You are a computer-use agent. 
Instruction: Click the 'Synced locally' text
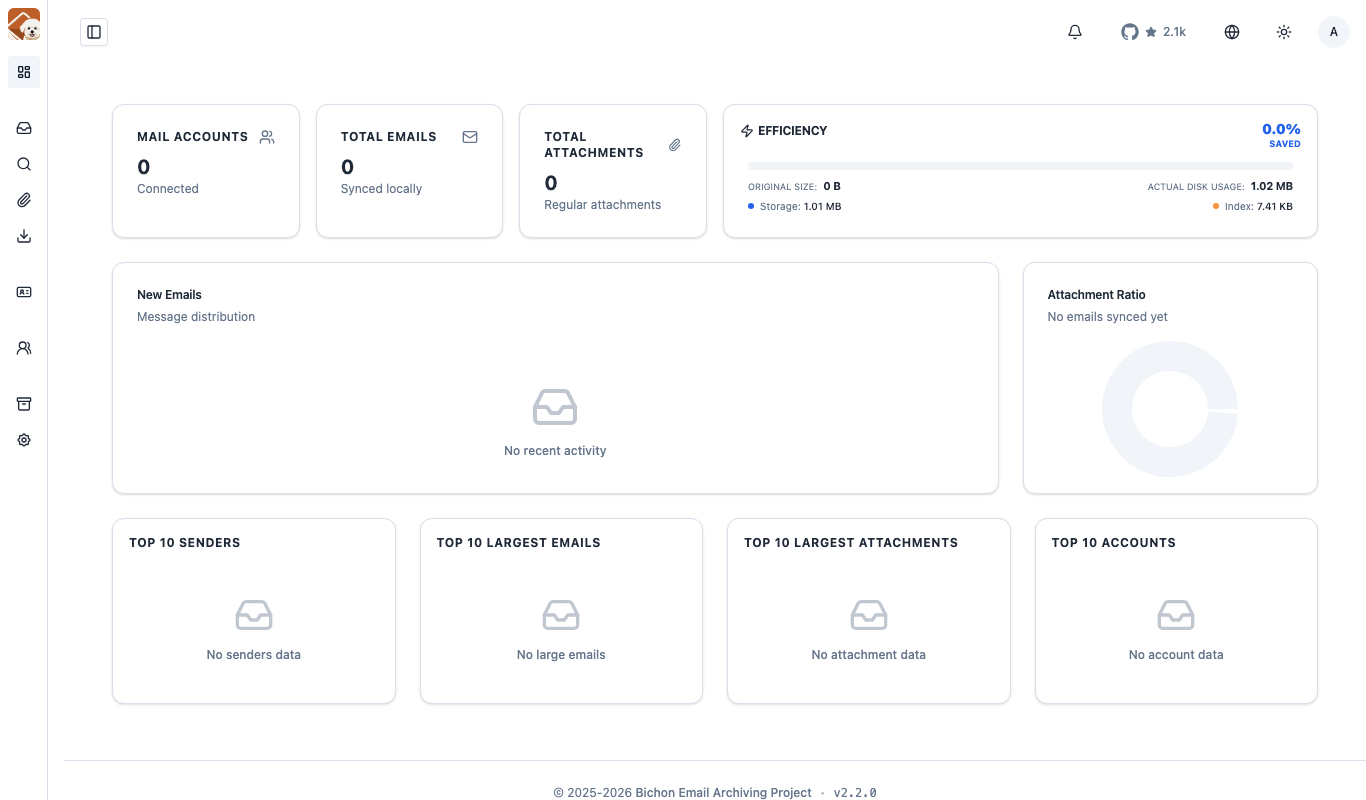point(381,189)
